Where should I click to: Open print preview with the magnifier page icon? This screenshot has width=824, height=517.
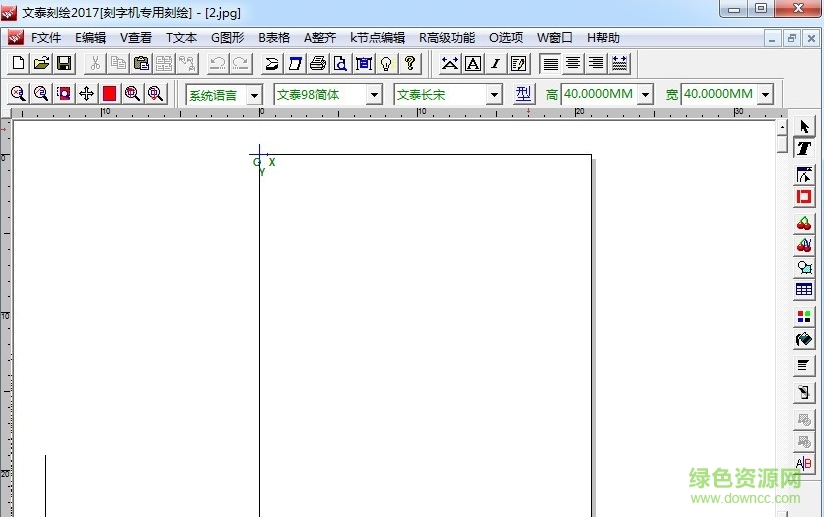pyautogui.click(x=341, y=64)
